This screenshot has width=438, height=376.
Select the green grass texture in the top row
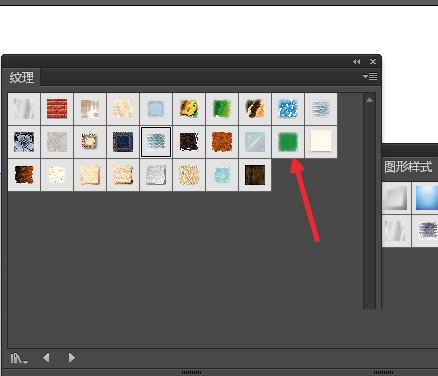click(x=222, y=109)
